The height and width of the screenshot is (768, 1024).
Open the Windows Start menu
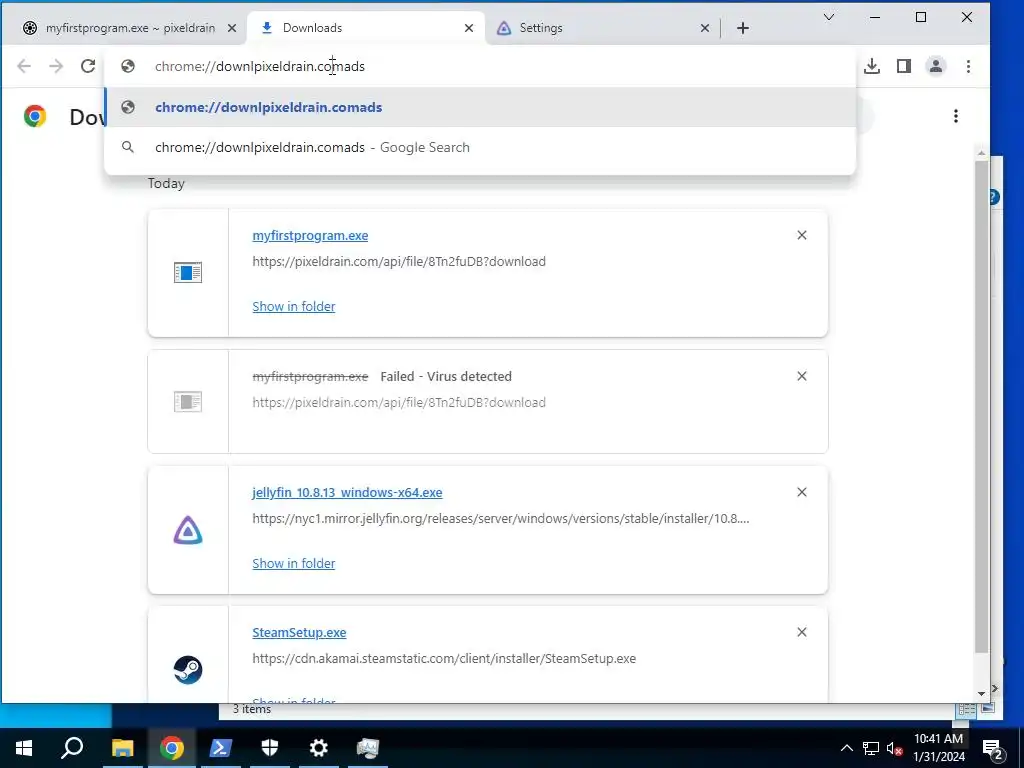pos(24,748)
